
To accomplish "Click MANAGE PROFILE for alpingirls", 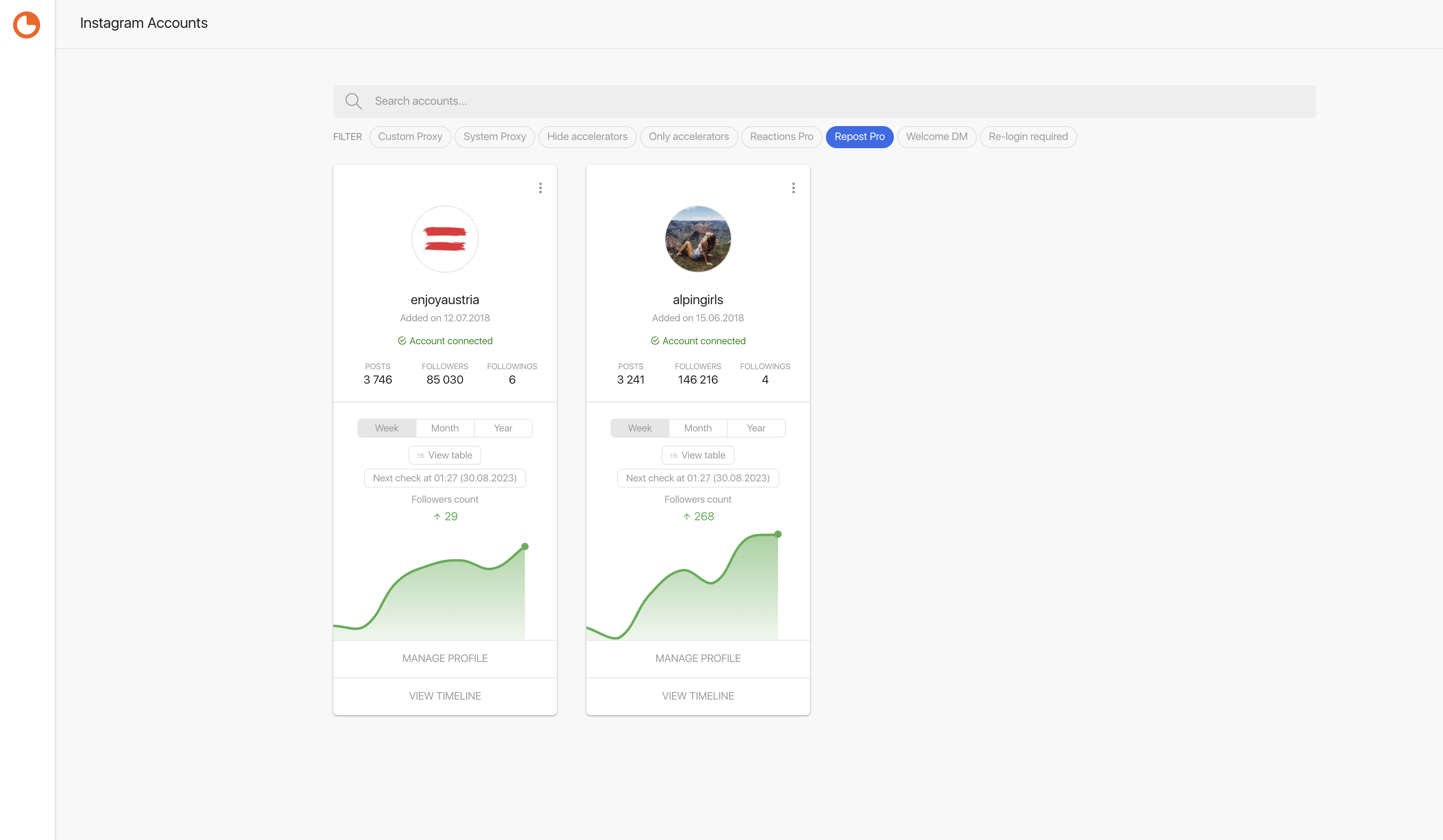I will point(697,659).
